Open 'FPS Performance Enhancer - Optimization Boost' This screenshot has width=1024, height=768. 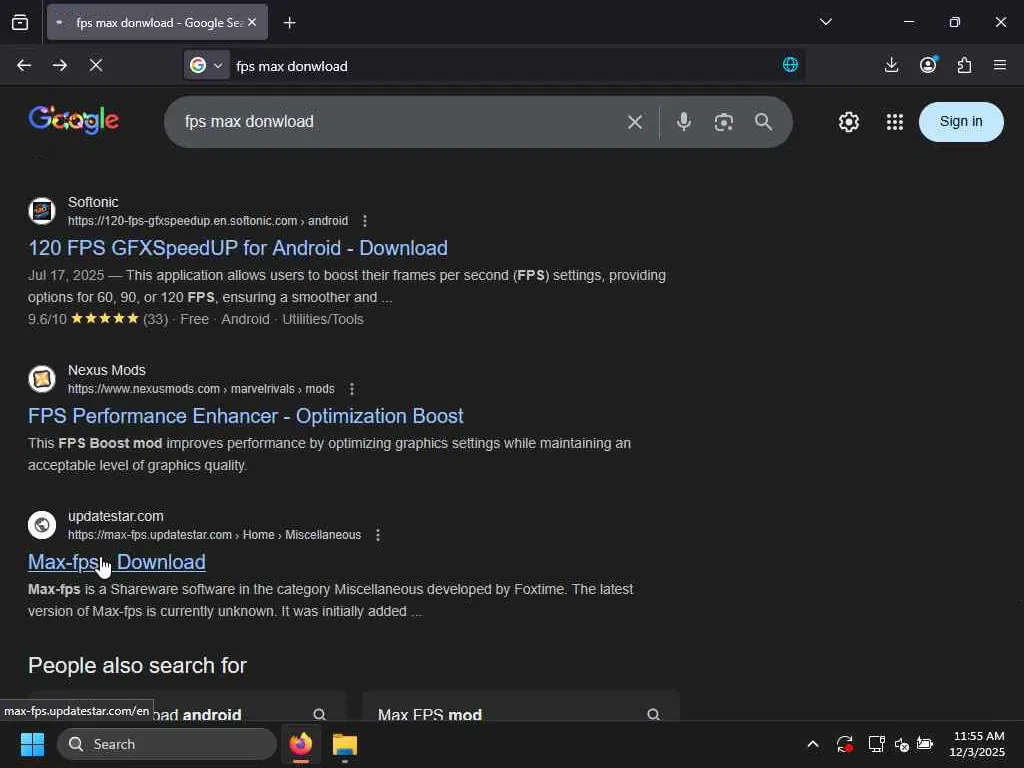pyautogui.click(x=246, y=416)
